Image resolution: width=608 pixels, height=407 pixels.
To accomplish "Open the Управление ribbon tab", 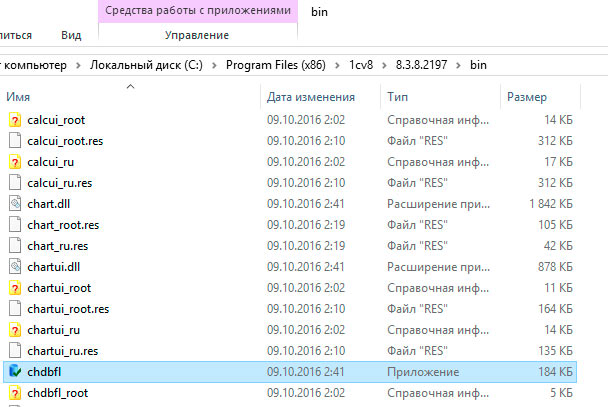I will [x=197, y=35].
